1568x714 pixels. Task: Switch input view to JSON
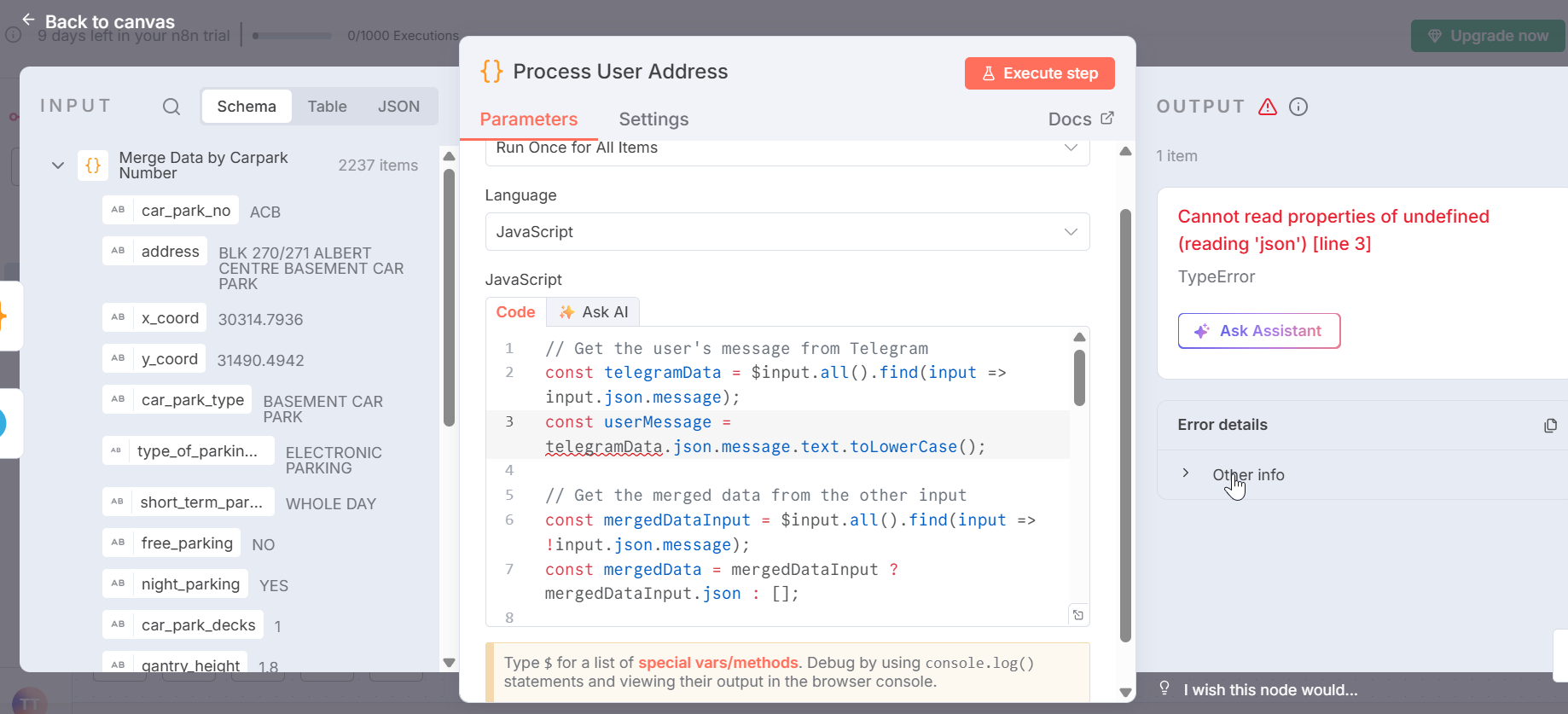[x=398, y=107]
